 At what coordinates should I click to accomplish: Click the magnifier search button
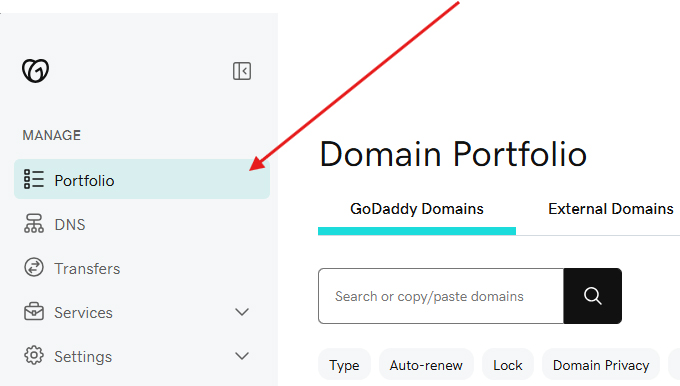pyautogui.click(x=592, y=296)
